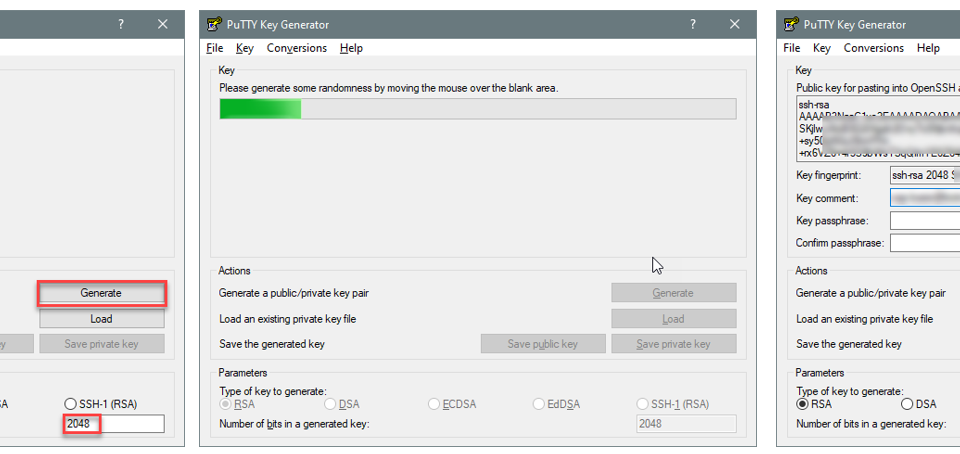Screen dimensions: 960x454
Task: Click the green randomness progress bar
Action: (x=478, y=109)
